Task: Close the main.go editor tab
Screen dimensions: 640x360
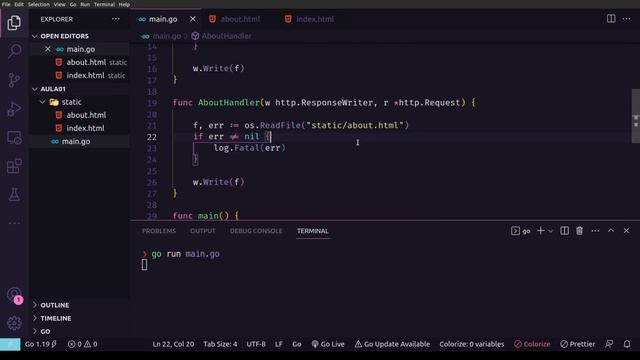Action: click(193, 19)
